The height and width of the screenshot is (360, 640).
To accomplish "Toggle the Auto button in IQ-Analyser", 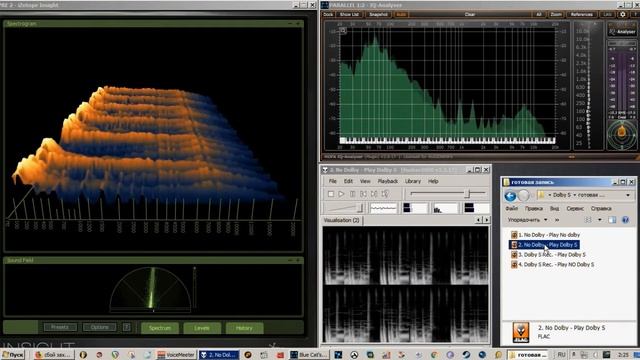I will [x=401, y=14].
